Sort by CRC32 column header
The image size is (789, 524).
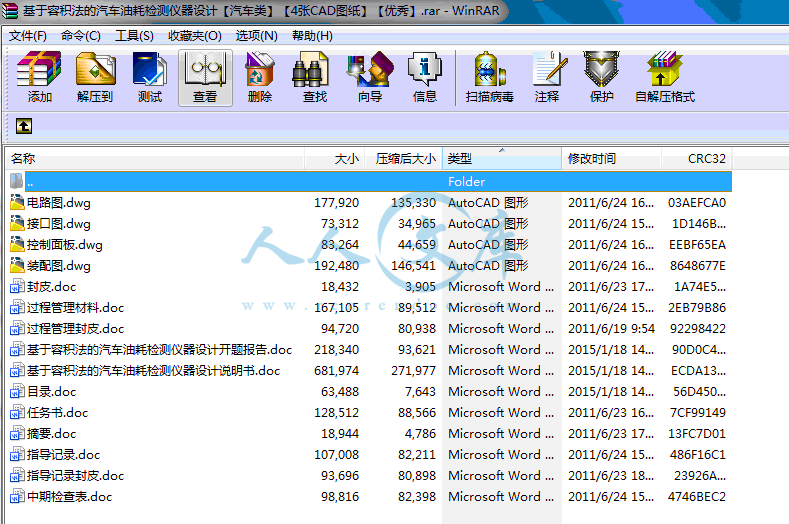[697, 159]
